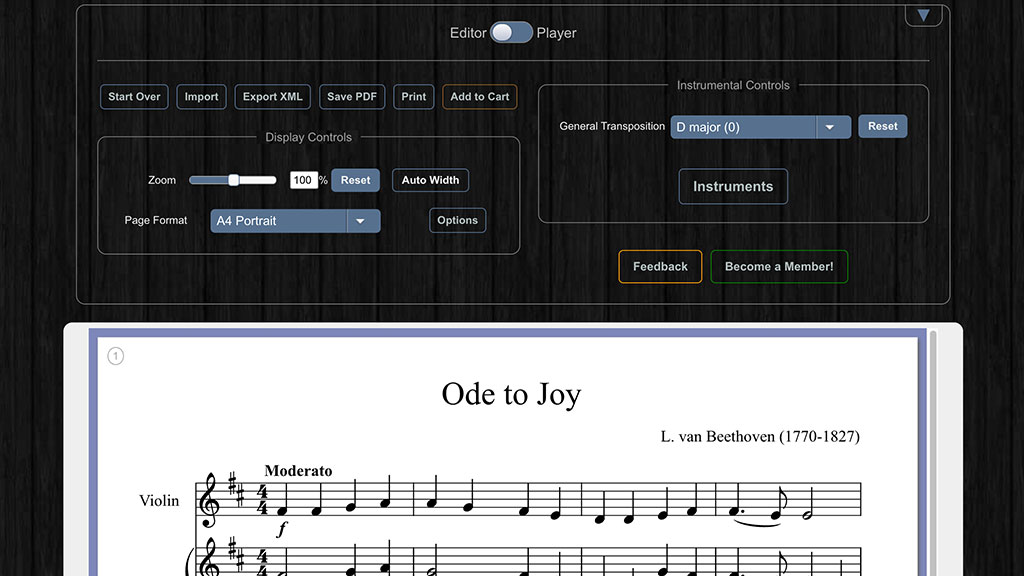Open page format Options
Image resolution: width=1024 pixels, height=576 pixels.
[457, 220]
